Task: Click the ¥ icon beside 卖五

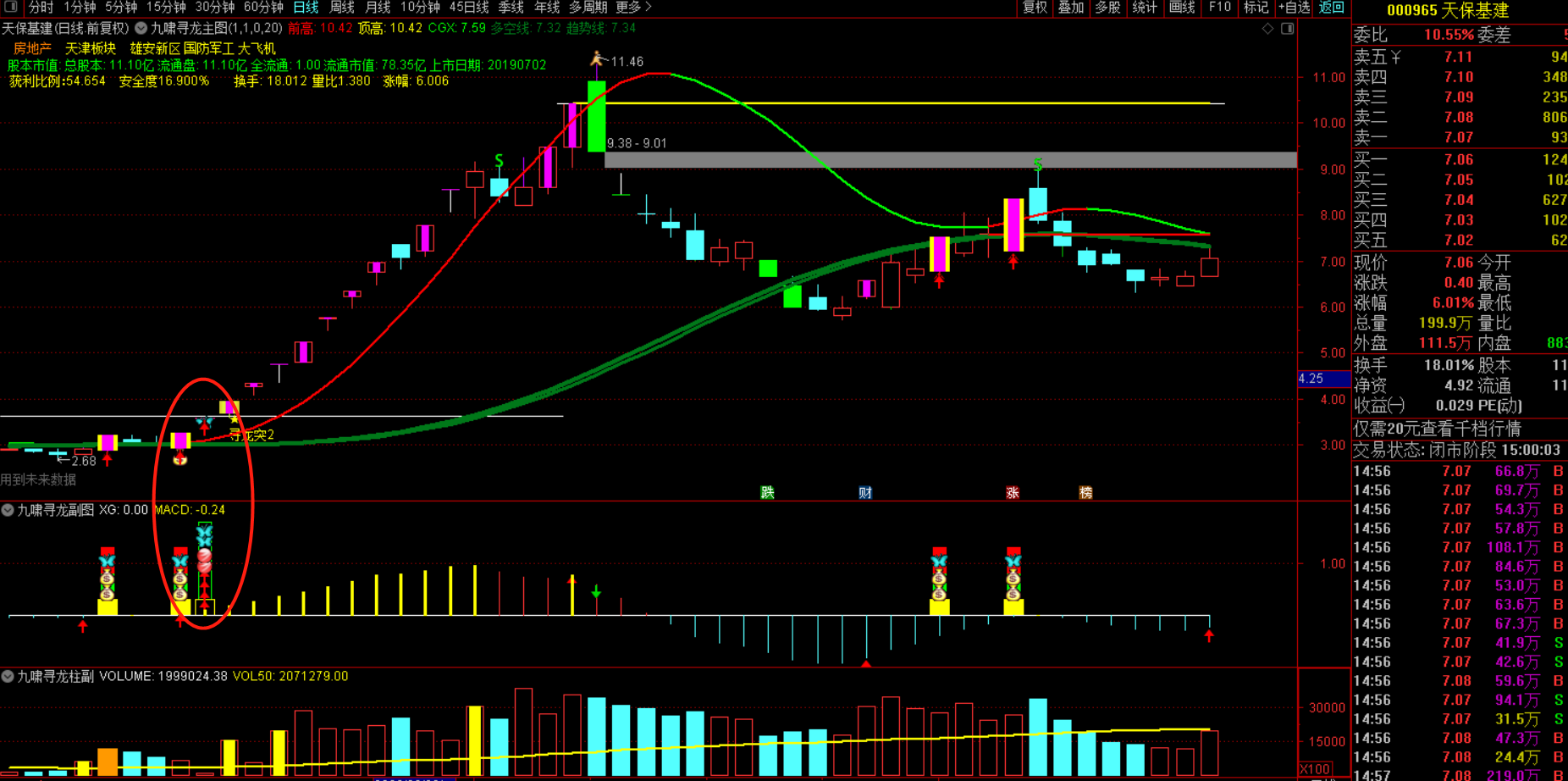Action: [1395, 57]
